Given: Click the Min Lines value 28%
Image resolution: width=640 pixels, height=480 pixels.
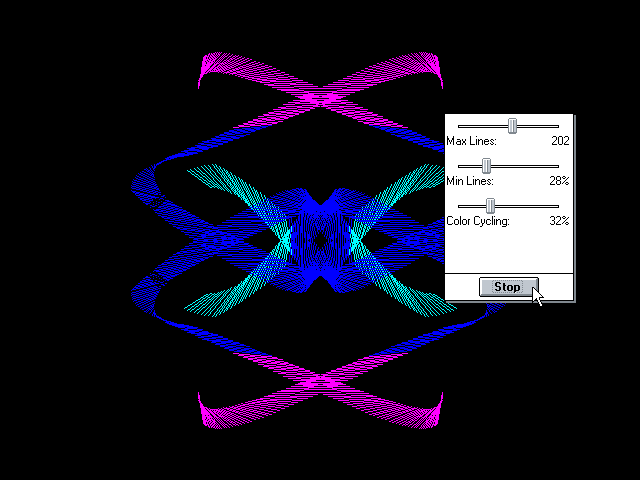Looking at the screenshot, I should [x=559, y=181].
